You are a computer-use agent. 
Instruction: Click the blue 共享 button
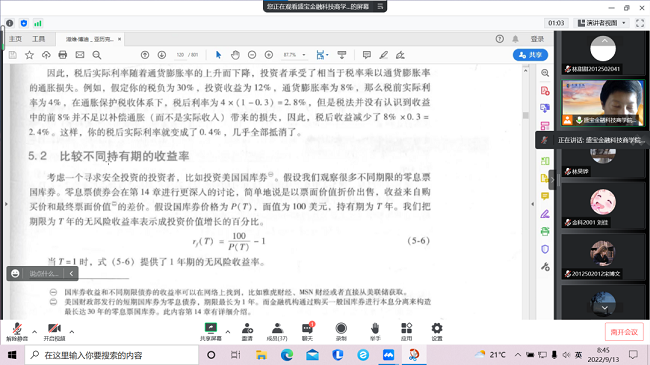[x=530, y=55]
